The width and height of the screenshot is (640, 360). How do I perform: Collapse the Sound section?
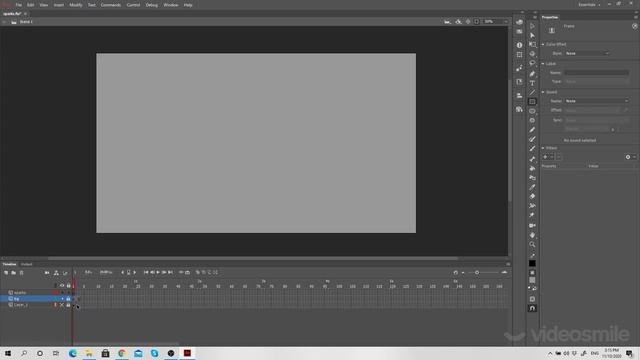pyautogui.click(x=543, y=92)
